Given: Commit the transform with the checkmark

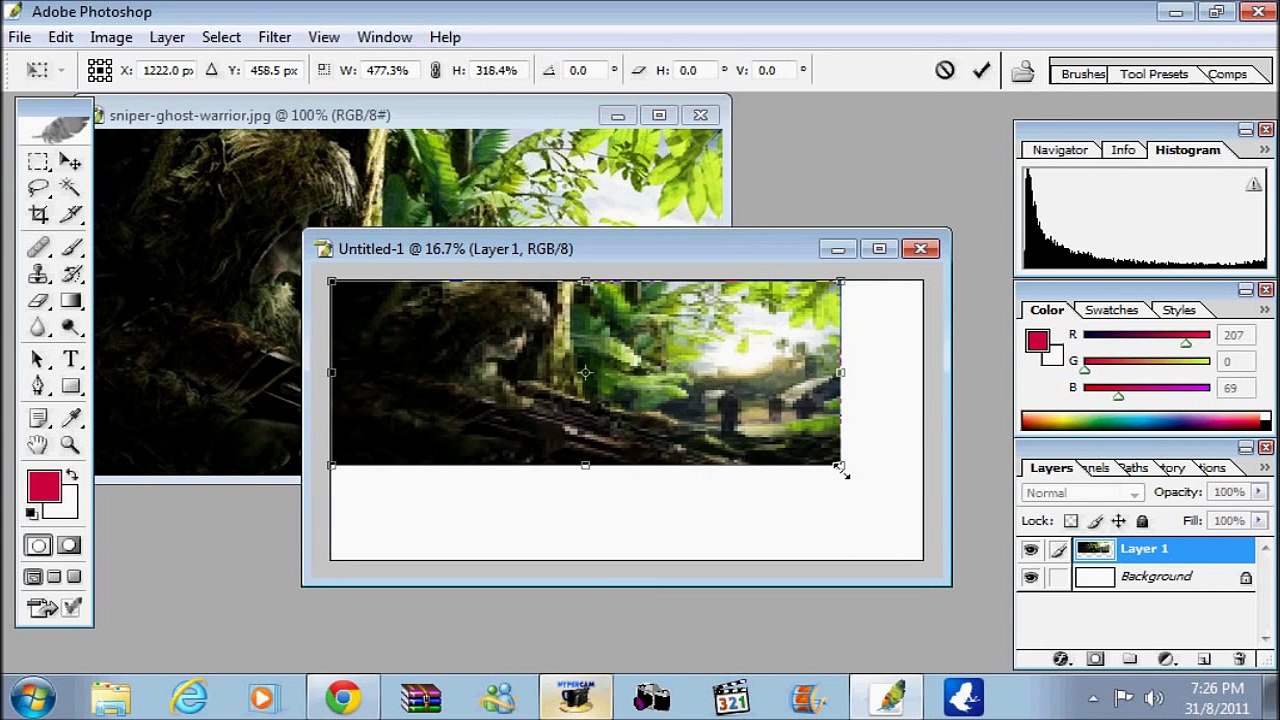Looking at the screenshot, I should pos(982,70).
